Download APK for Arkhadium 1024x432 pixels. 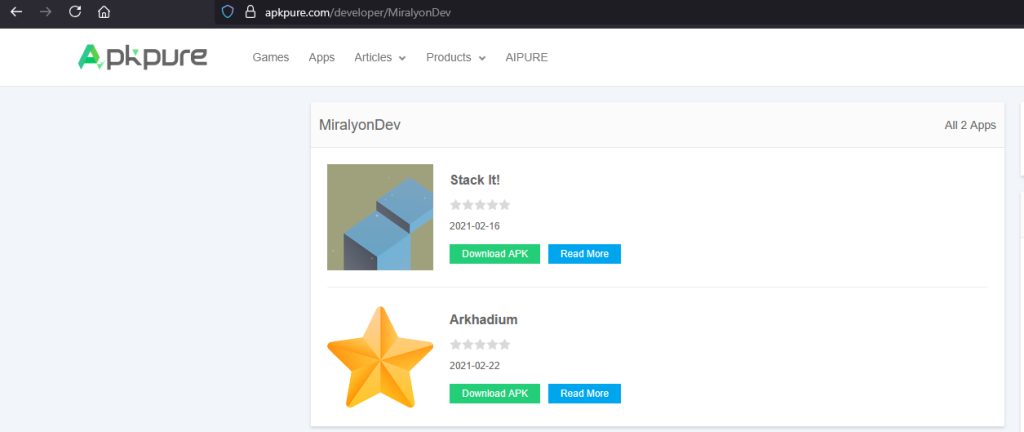pyautogui.click(x=495, y=393)
